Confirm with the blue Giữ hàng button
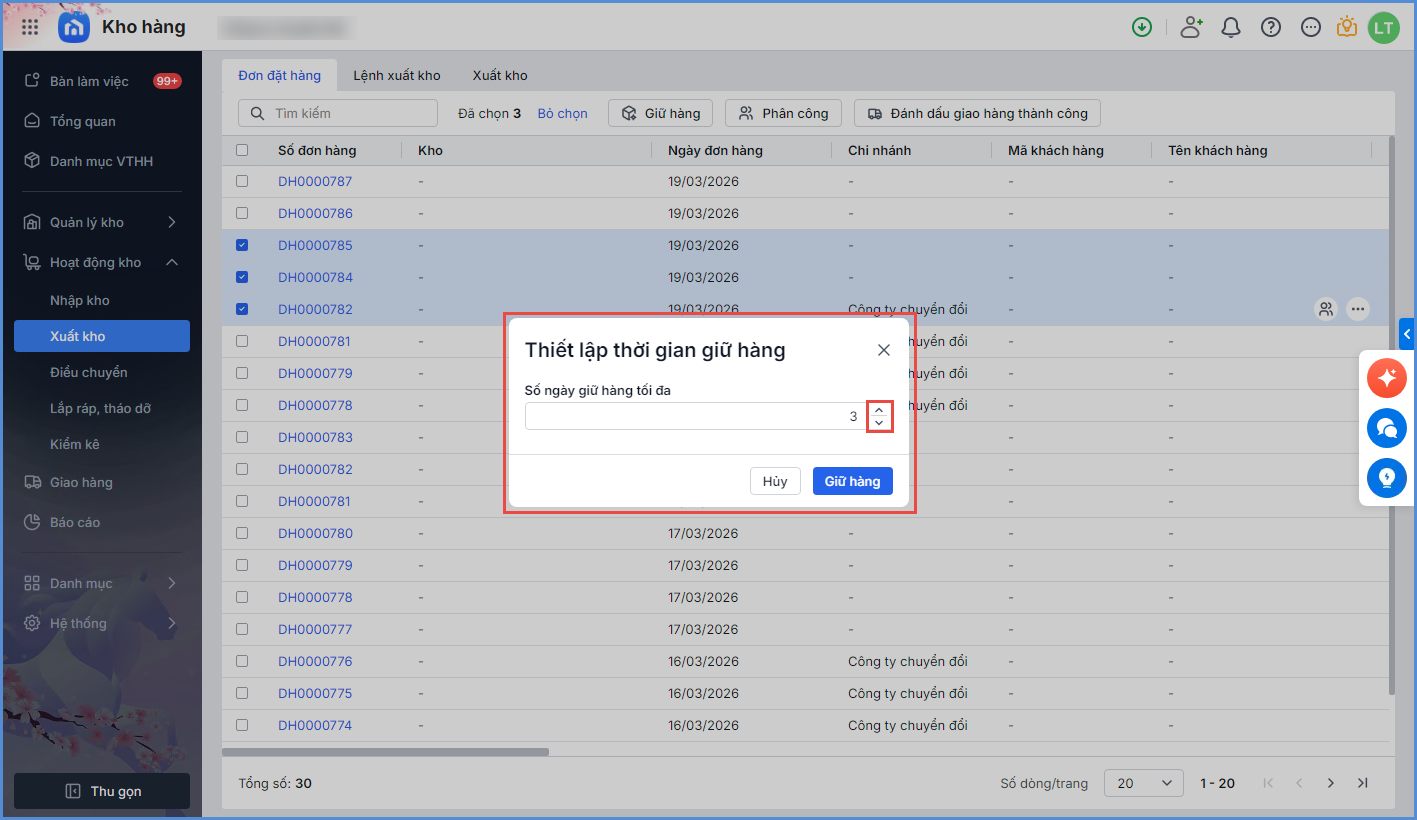 [852, 481]
